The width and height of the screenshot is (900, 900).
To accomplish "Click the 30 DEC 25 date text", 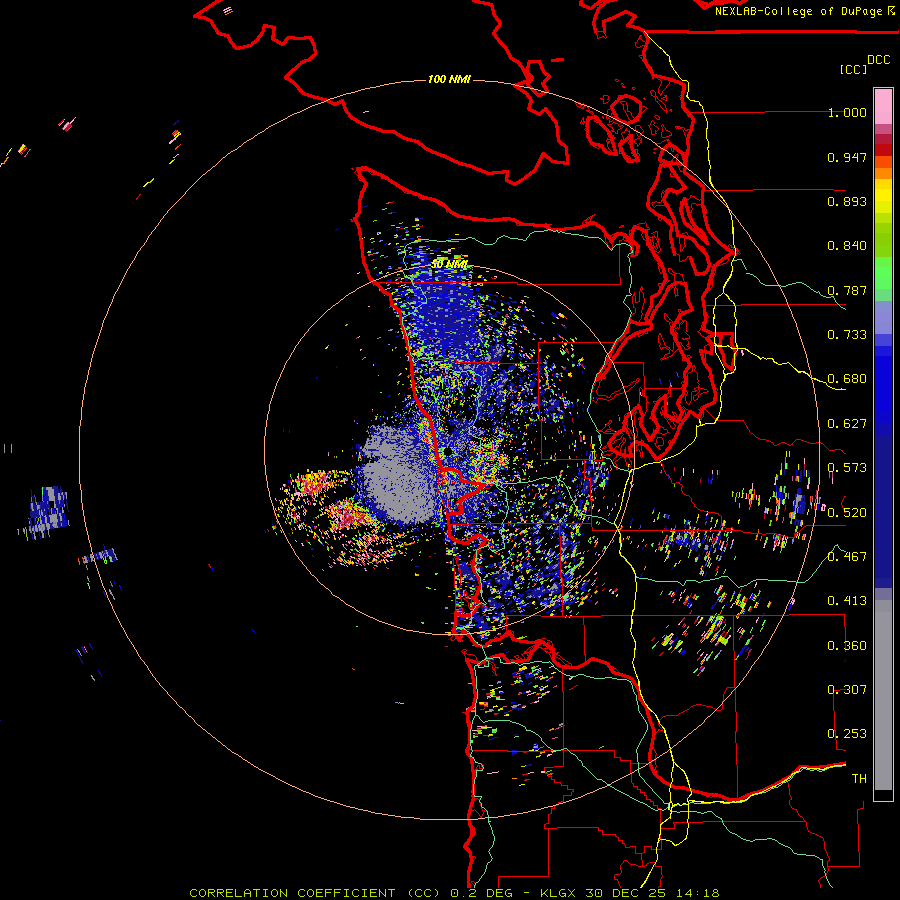I will click(x=627, y=893).
